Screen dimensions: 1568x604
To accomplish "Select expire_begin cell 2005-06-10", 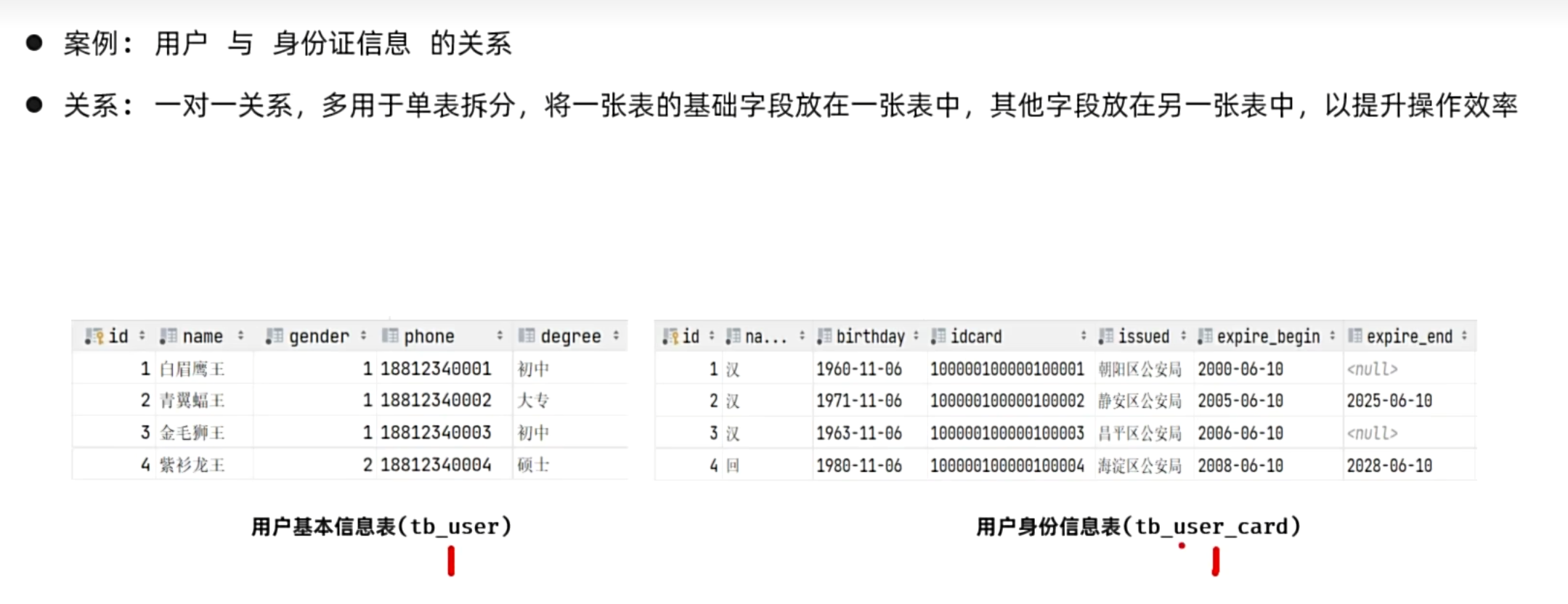I will pyautogui.click(x=1240, y=401).
